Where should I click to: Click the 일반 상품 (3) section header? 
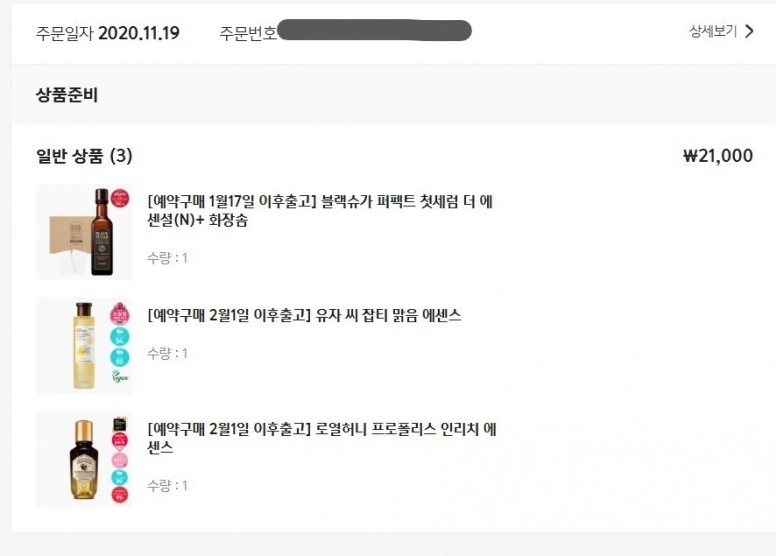84,156
